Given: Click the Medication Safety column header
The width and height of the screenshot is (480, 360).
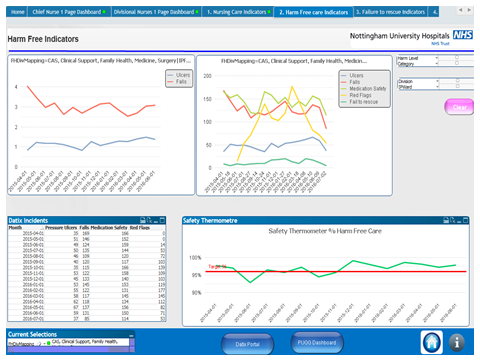Looking at the screenshot, I should pos(109,228).
